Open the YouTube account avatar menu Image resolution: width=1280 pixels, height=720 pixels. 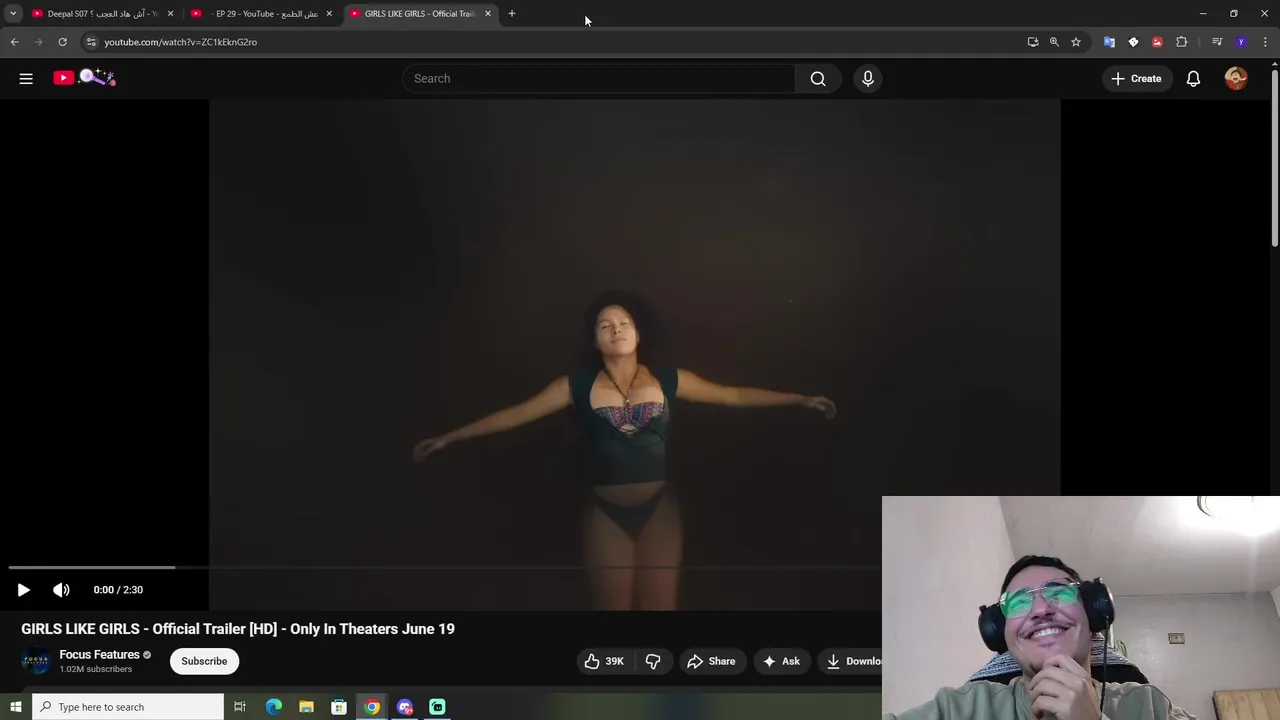pyautogui.click(x=1236, y=78)
